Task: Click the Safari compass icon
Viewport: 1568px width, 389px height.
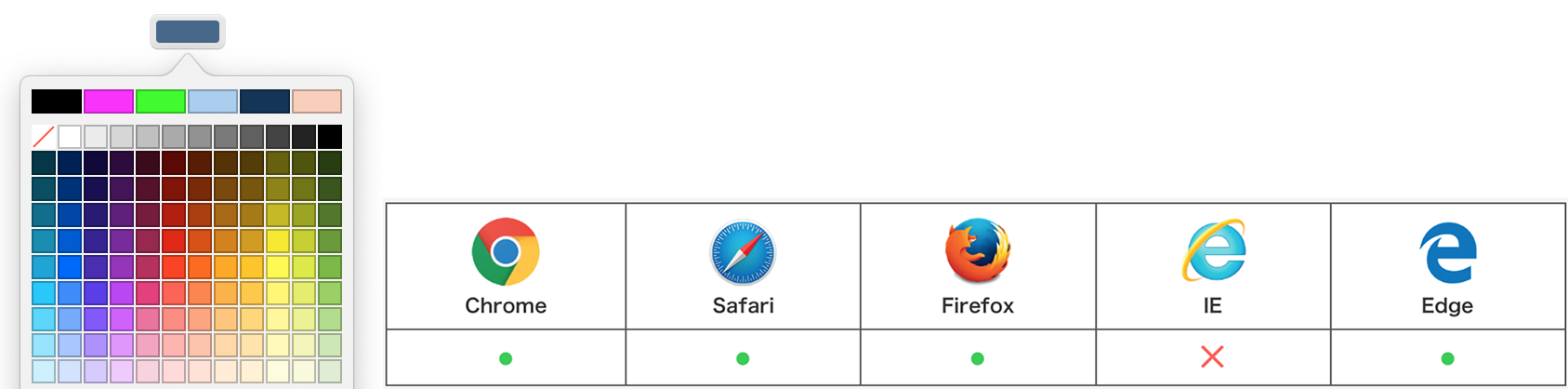Action: pos(743,252)
